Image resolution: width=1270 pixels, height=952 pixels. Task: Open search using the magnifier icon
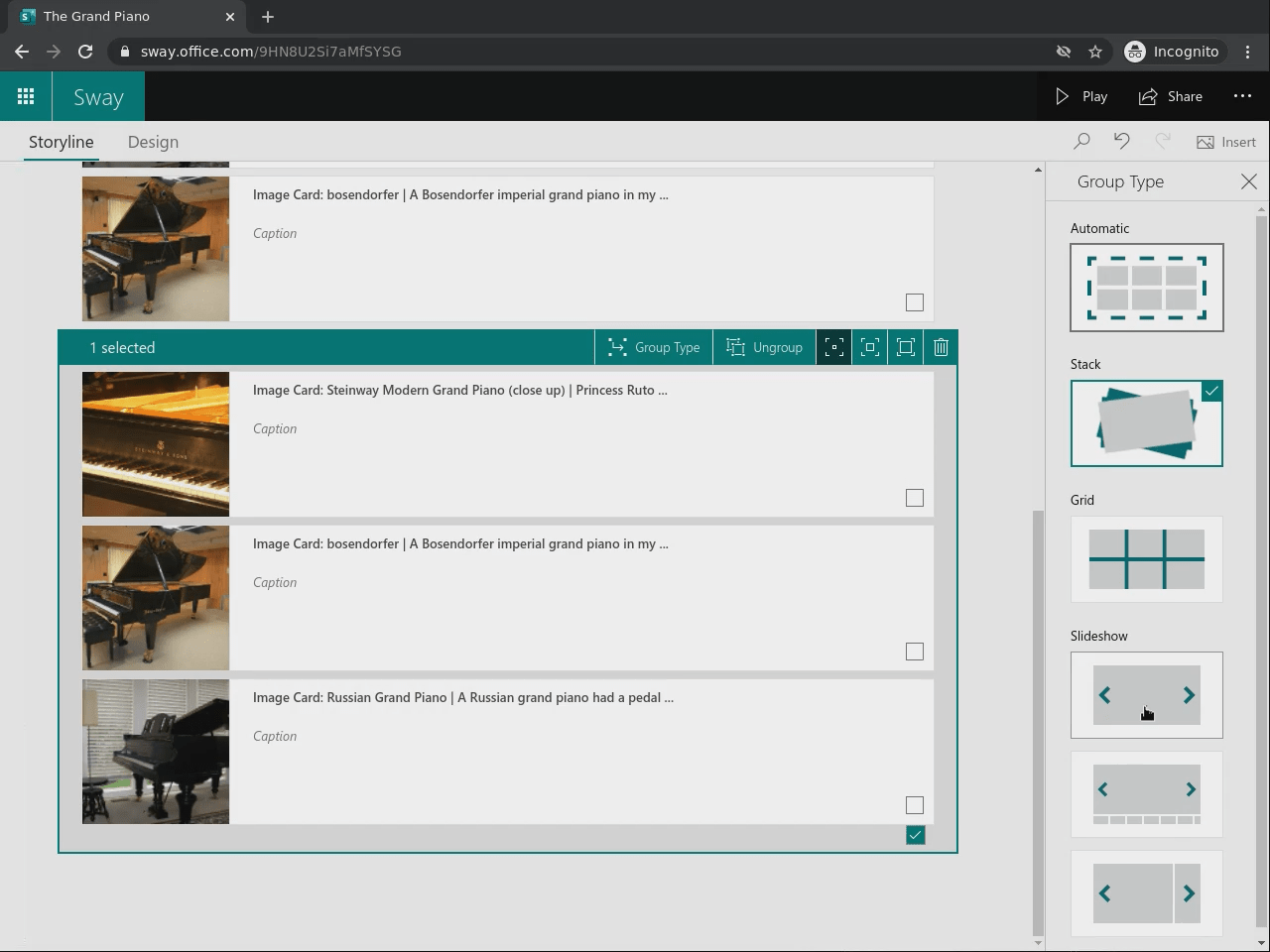click(1081, 141)
